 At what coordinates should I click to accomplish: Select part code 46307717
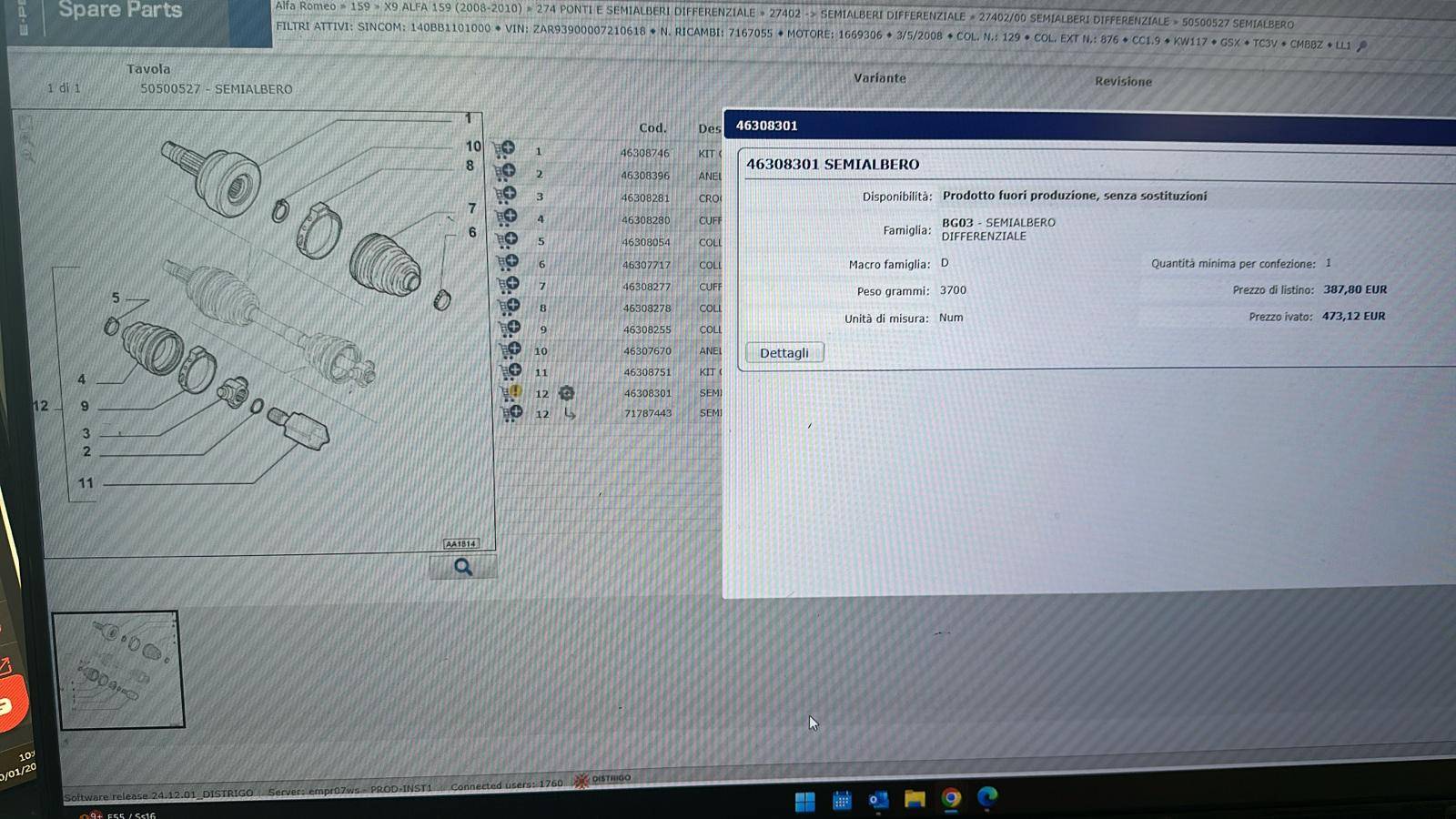coord(646,265)
